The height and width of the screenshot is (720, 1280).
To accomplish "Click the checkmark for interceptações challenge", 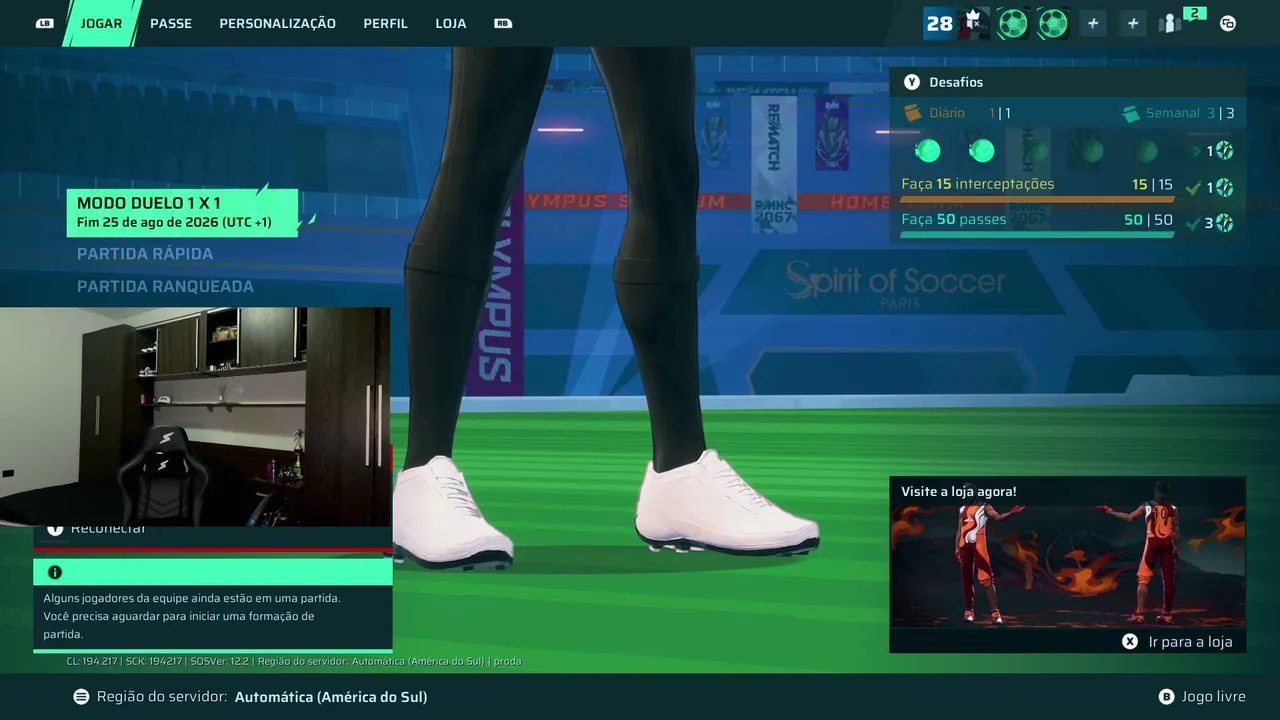I will click(x=1192, y=187).
